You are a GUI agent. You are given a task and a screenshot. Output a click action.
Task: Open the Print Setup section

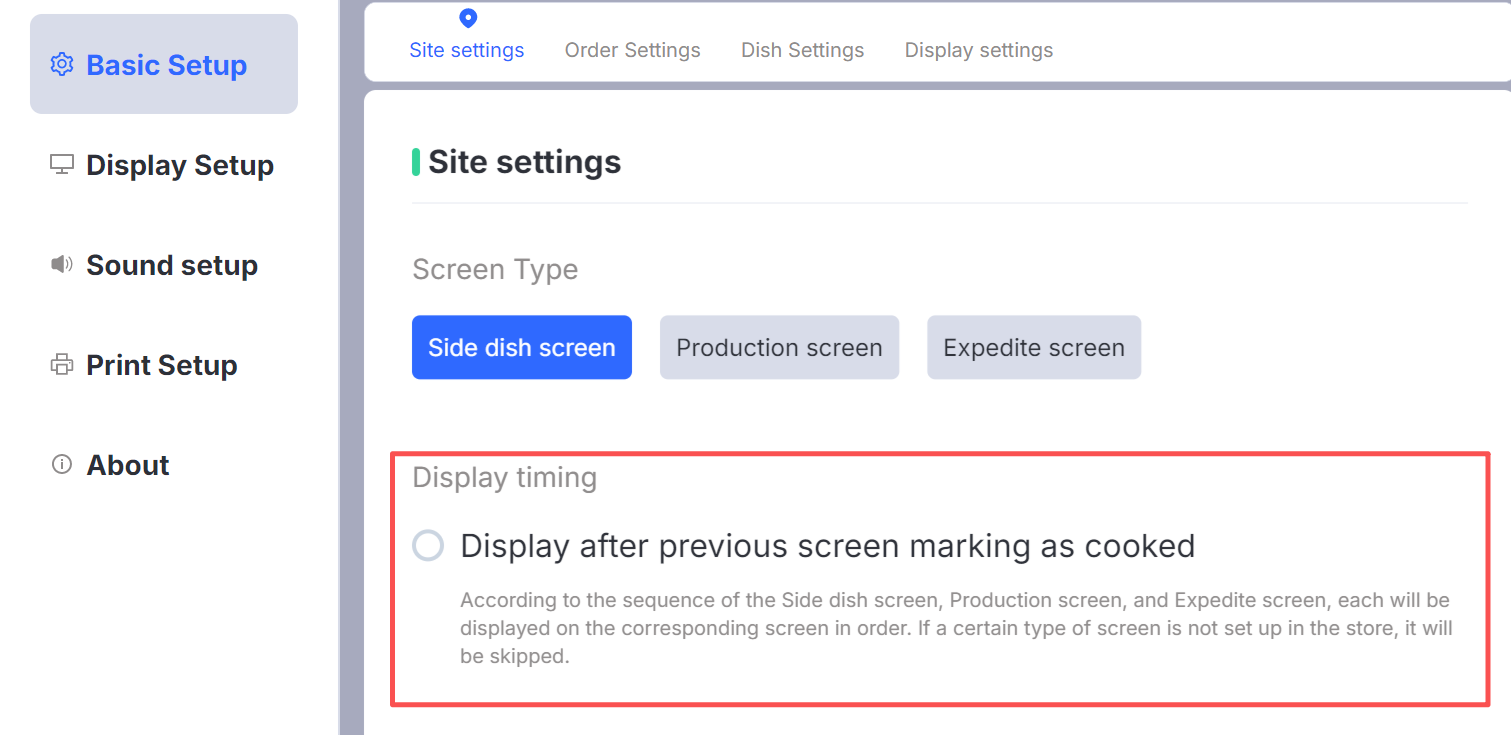[x=162, y=365]
